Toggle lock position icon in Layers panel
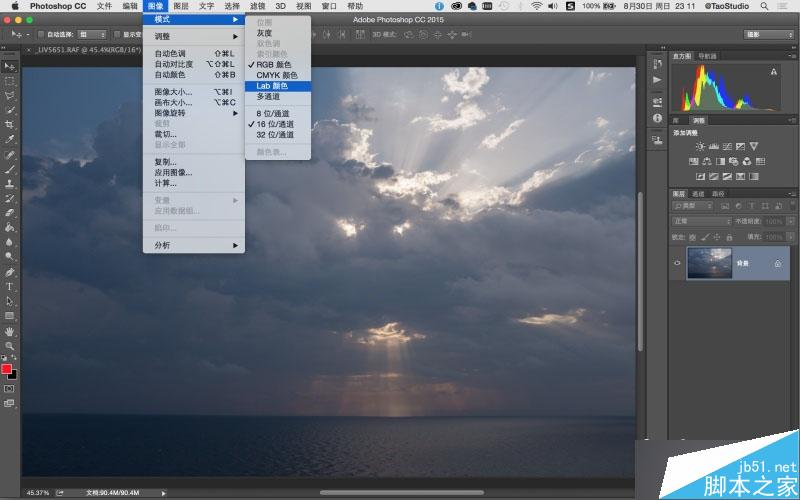The width and height of the screenshot is (800, 500). (717, 237)
